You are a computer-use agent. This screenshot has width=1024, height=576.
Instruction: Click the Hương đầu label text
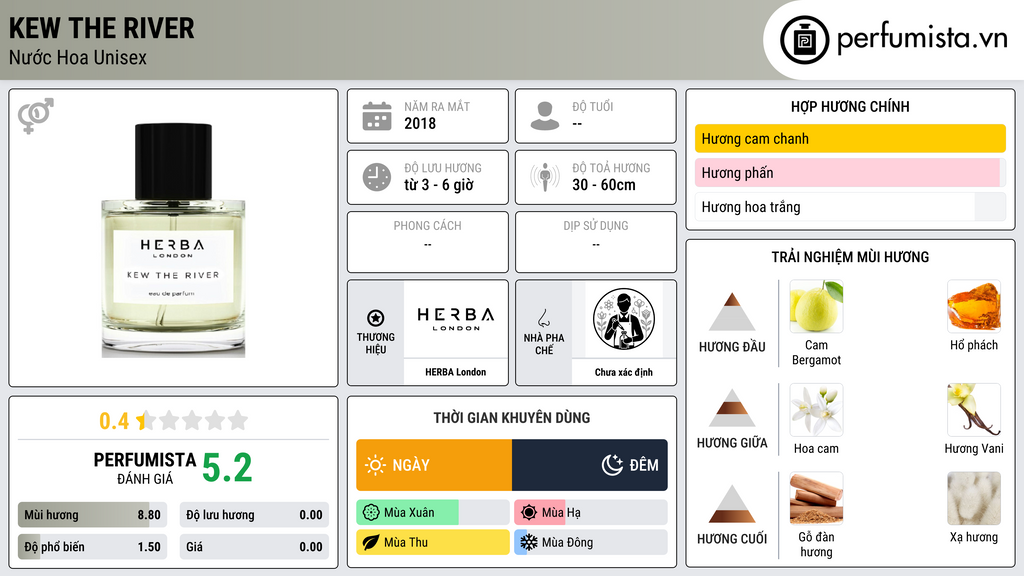[732, 347]
